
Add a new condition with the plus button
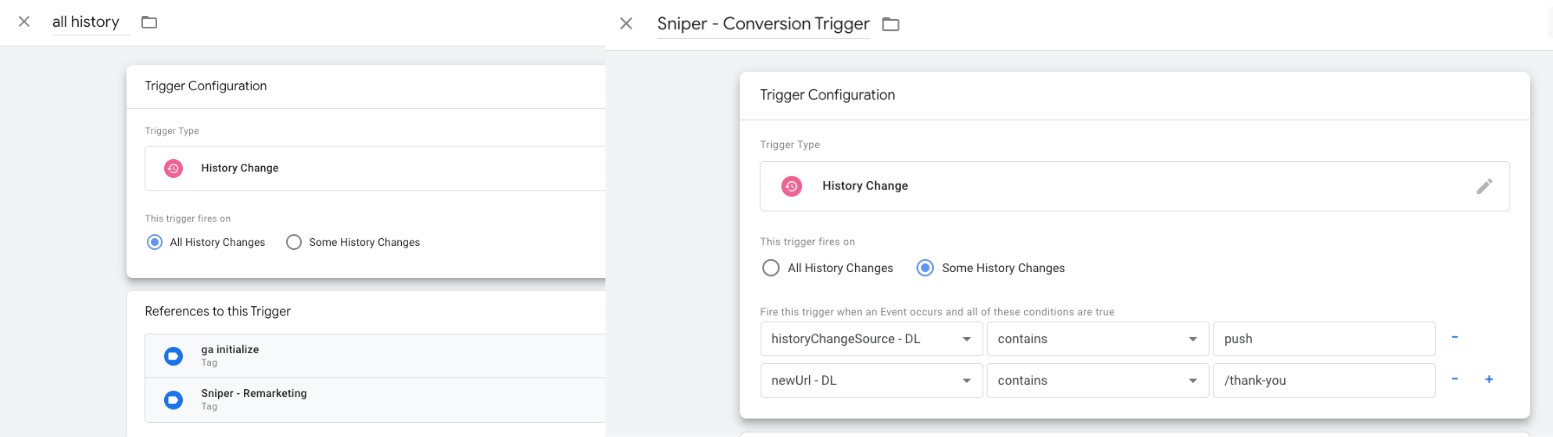(1489, 379)
